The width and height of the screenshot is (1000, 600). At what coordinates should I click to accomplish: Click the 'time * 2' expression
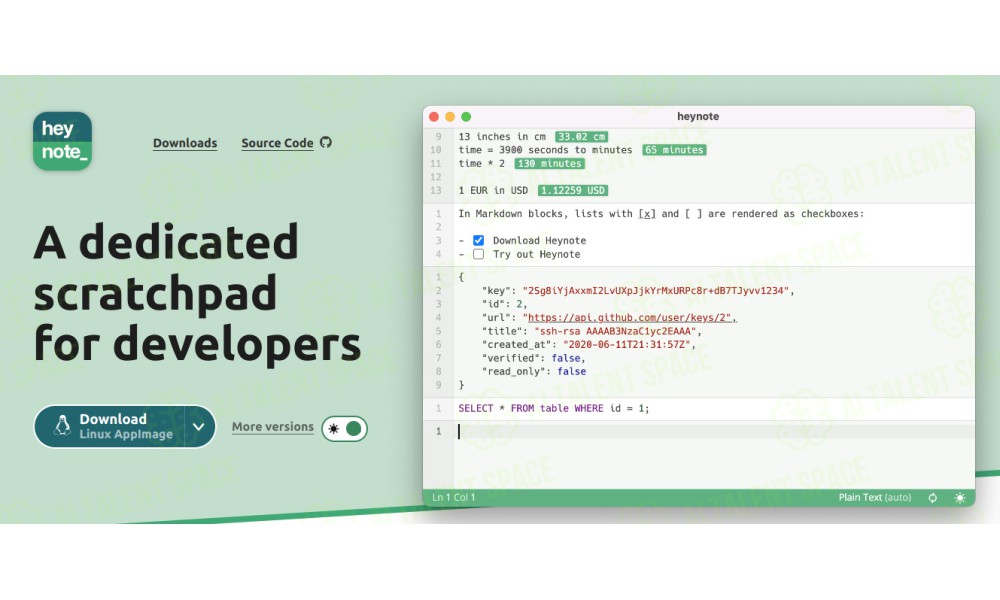click(x=482, y=163)
